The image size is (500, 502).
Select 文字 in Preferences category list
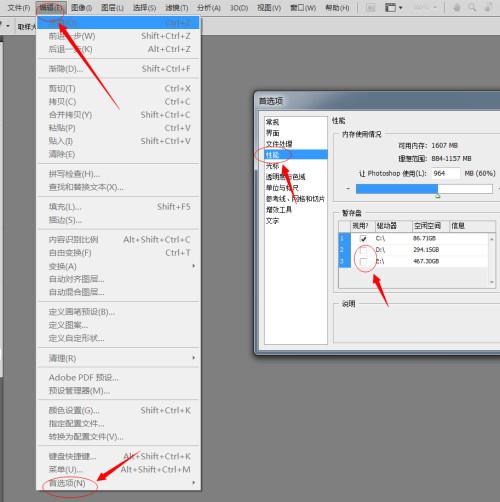click(x=296, y=221)
